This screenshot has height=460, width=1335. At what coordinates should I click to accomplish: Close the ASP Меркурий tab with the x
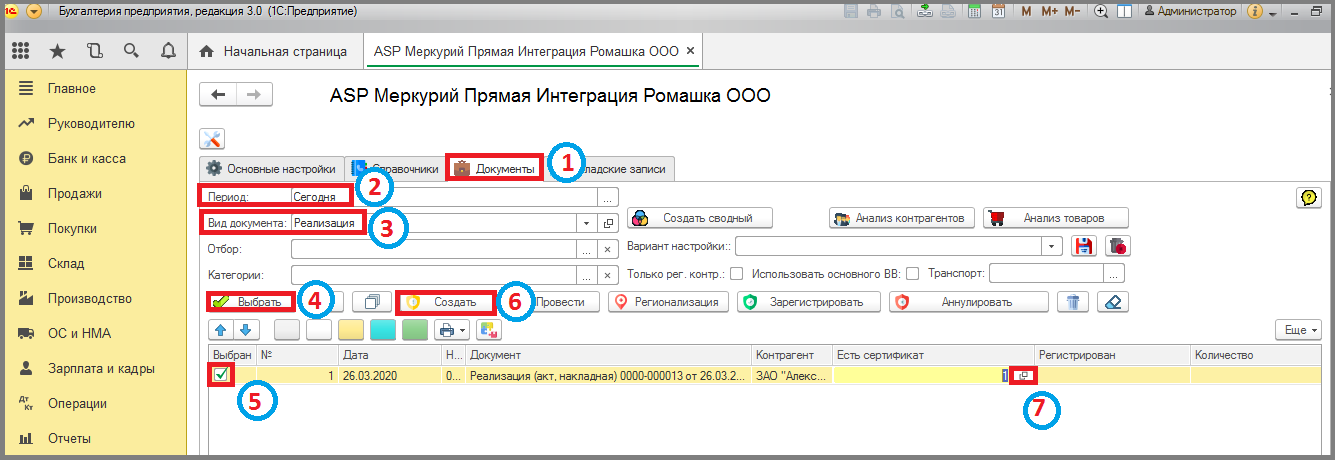click(x=690, y=51)
